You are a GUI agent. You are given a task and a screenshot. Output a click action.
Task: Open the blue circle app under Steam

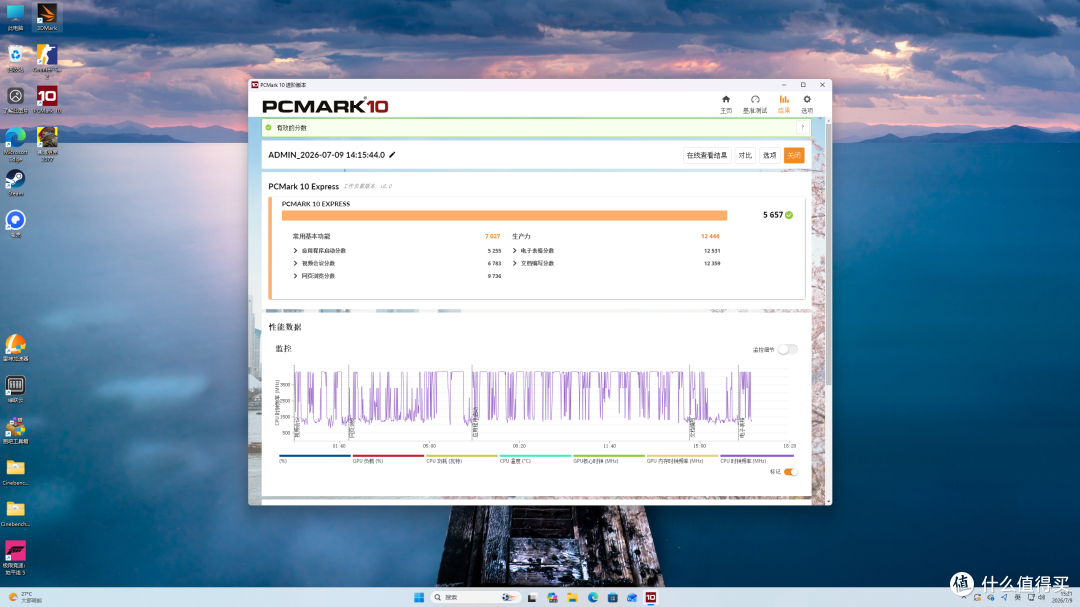tap(15, 224)
